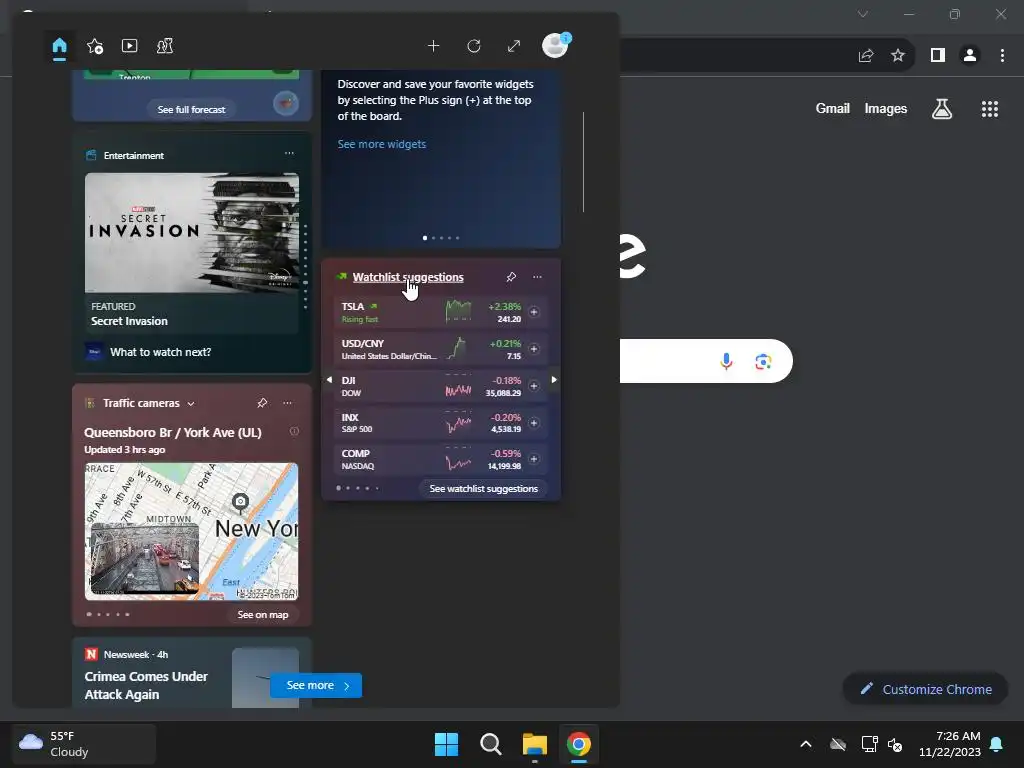Image resolution: width=1024 pixels, height=768 pixels.
Task: Open Chrome profile icon
Action: pos(970,56)
